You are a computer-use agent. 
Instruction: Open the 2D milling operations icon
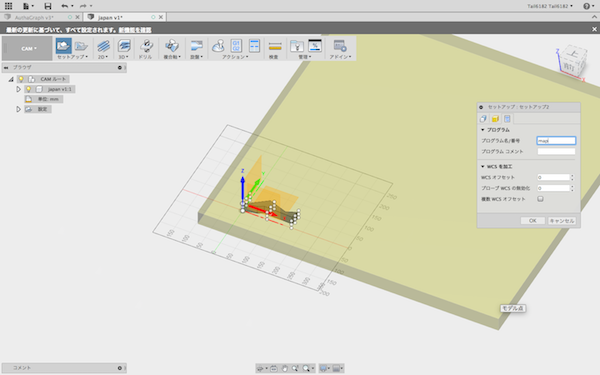[103, 46]
